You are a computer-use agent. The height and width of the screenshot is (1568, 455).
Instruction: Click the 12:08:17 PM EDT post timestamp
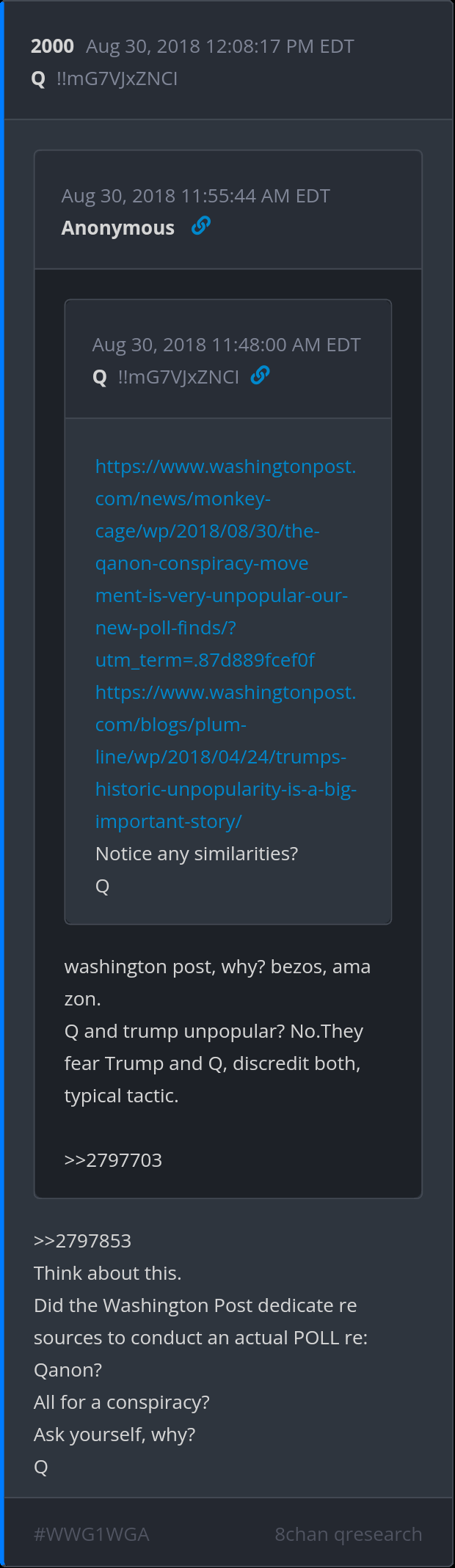pos(219,46)
